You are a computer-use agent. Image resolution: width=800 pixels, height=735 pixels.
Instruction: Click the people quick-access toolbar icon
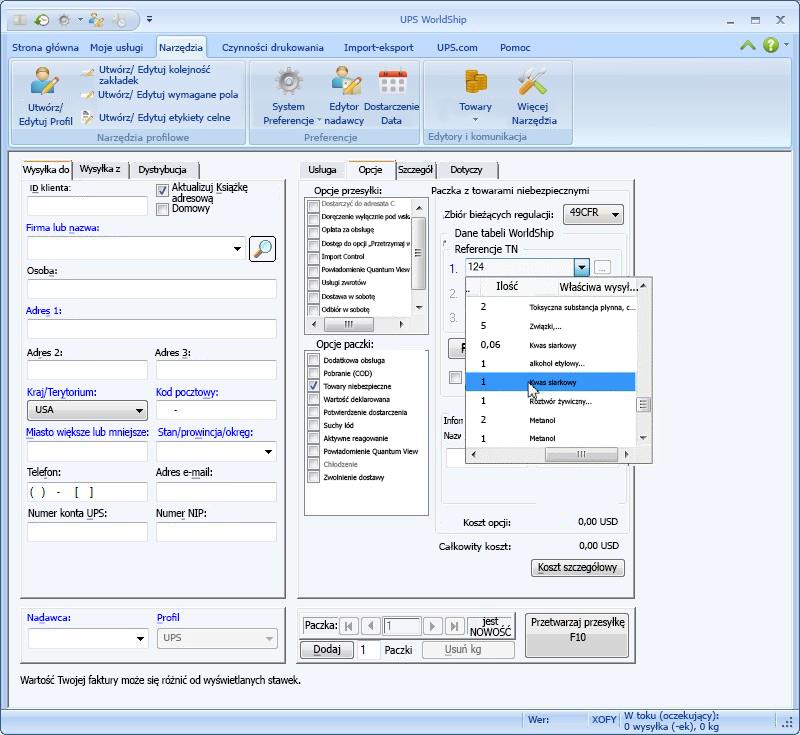[x=96, y=20]
